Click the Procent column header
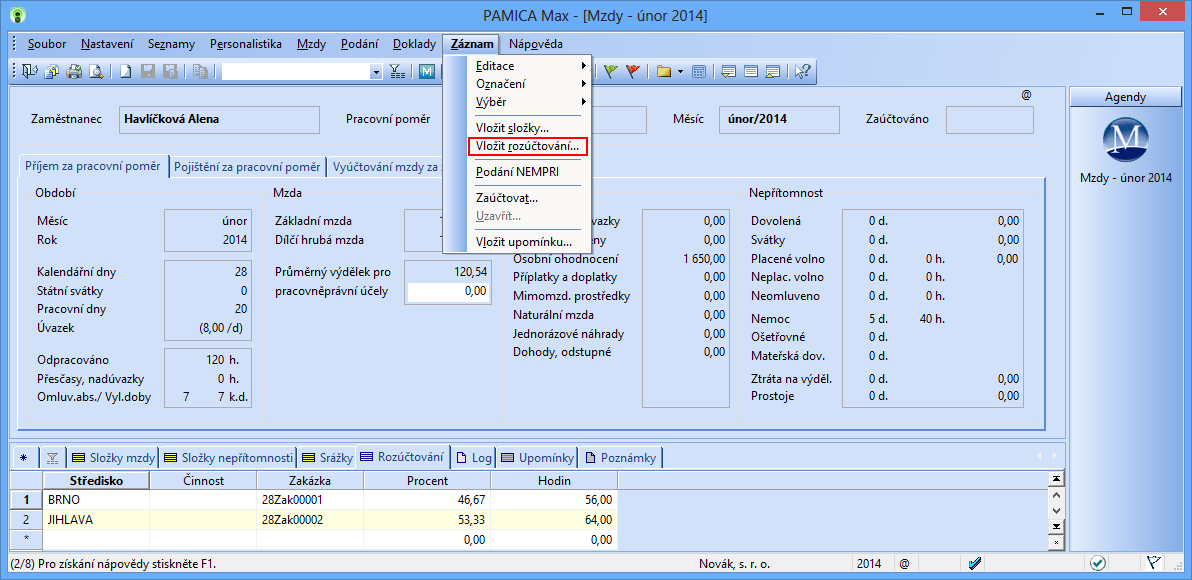Viewport: 1192px width, 580px height. click(x=427, y=480)
